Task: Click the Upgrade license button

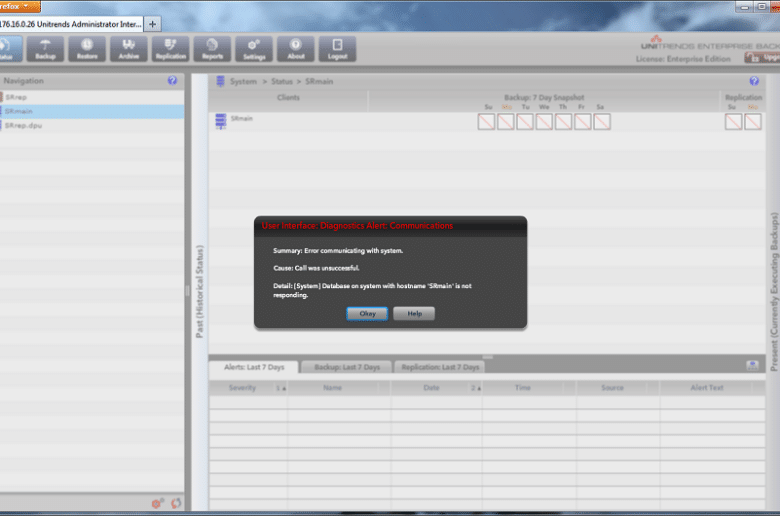Action: tap(763, 58)
